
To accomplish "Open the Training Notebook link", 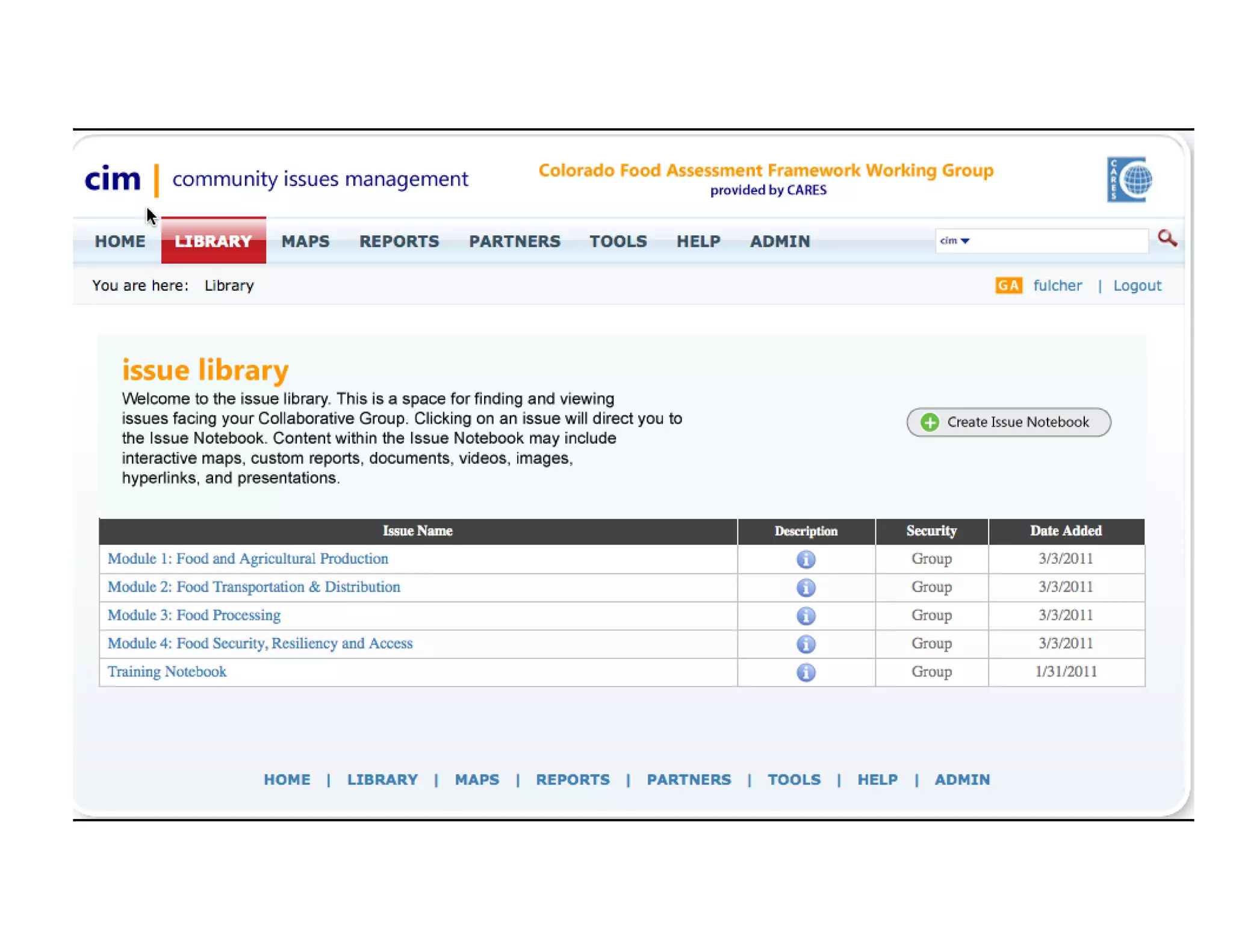I will [167, 672].
